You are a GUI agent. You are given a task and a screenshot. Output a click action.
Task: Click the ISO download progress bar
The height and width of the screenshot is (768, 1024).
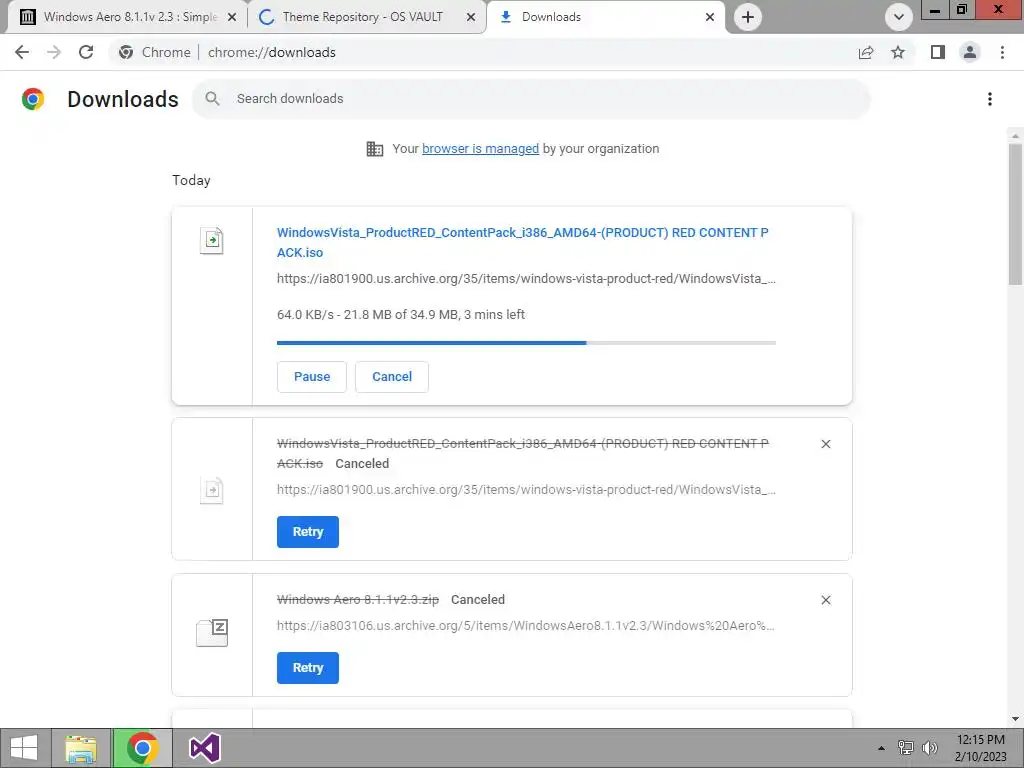click(x=526, y=343)
